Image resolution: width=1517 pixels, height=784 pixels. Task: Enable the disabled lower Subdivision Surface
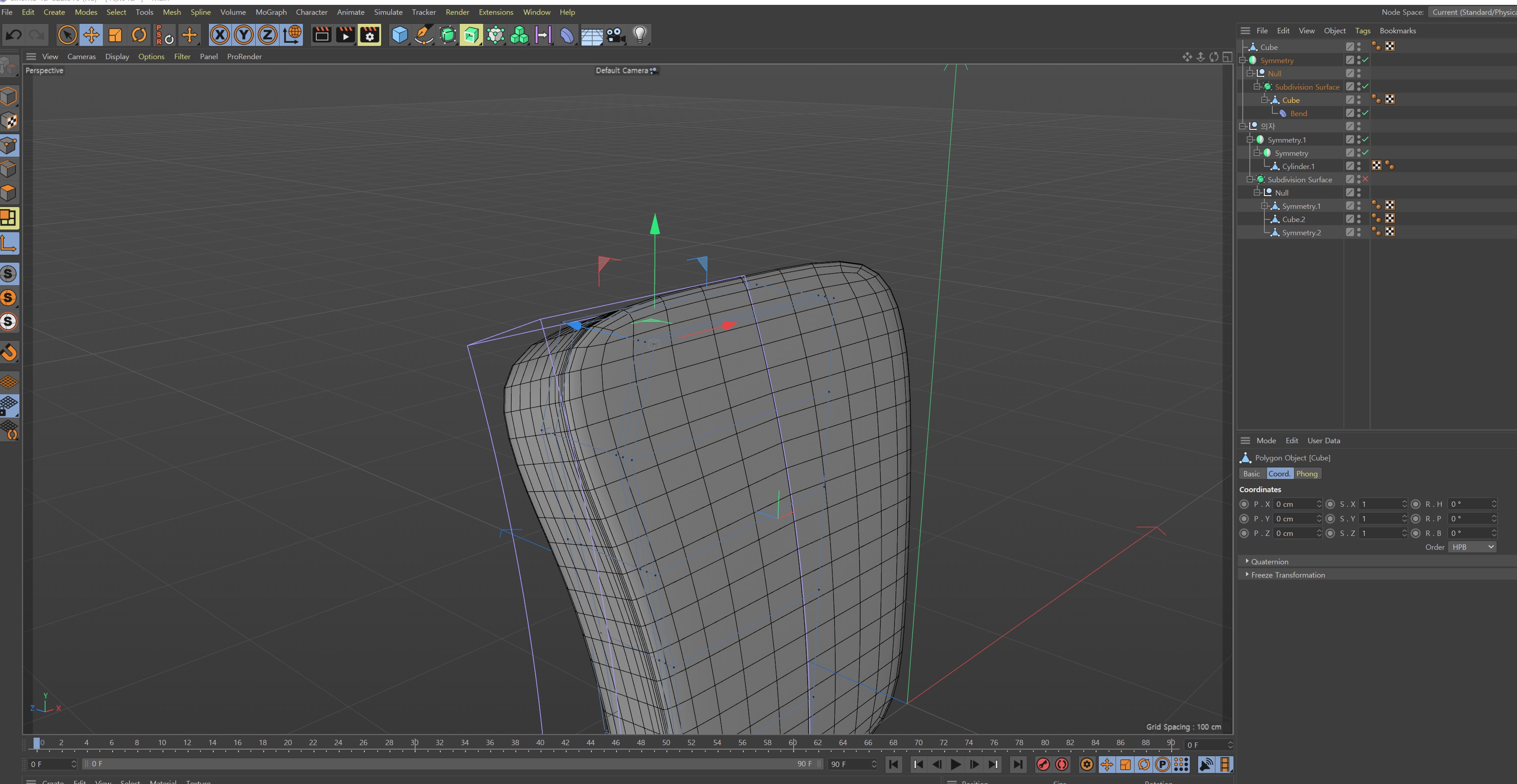pos(1365,179)
